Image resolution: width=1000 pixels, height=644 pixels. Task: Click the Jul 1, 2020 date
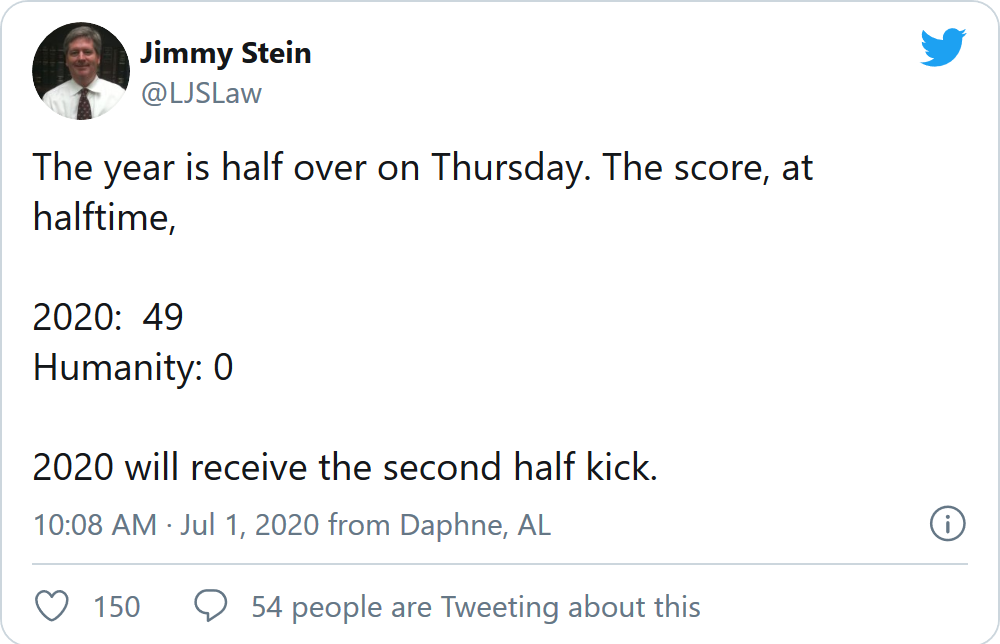tap(249, 525)
